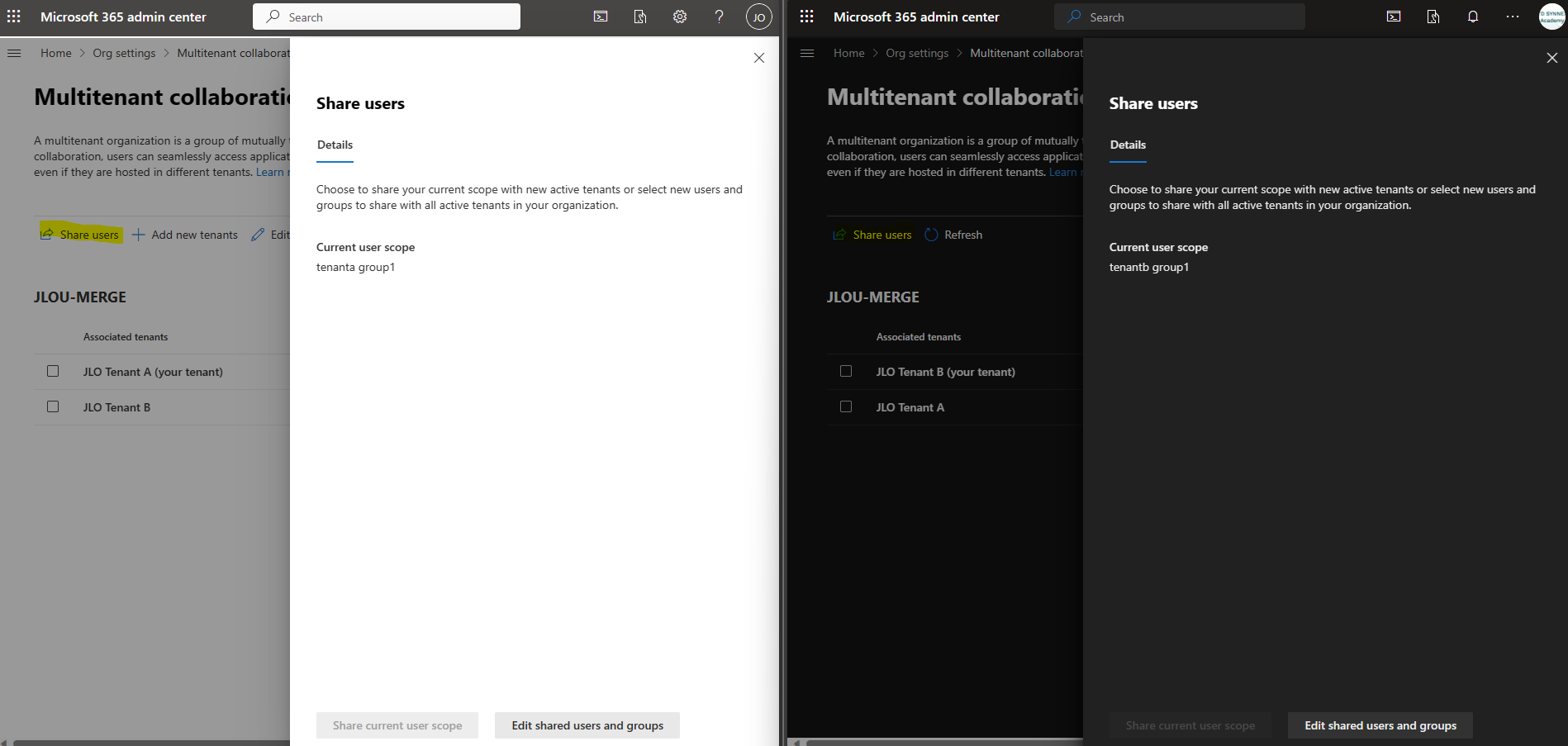The height and width of the screenshot is (746, 1568).
Task: Open Cloud Shell icon in right dark window header
Action: [1394, 17]
